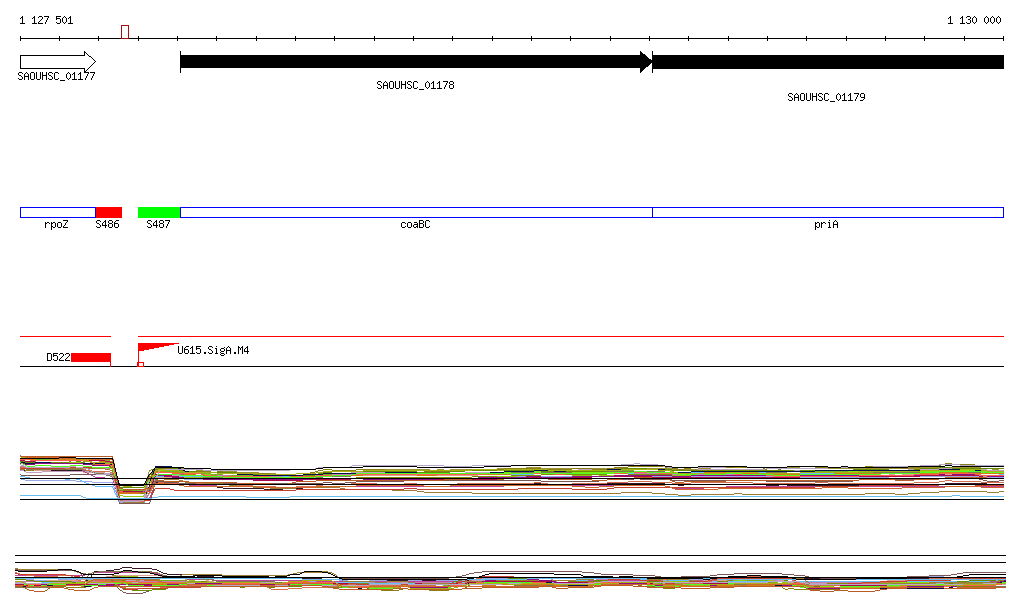
Task: Select the red S486 segment
Action: click(x=108, y=212)
